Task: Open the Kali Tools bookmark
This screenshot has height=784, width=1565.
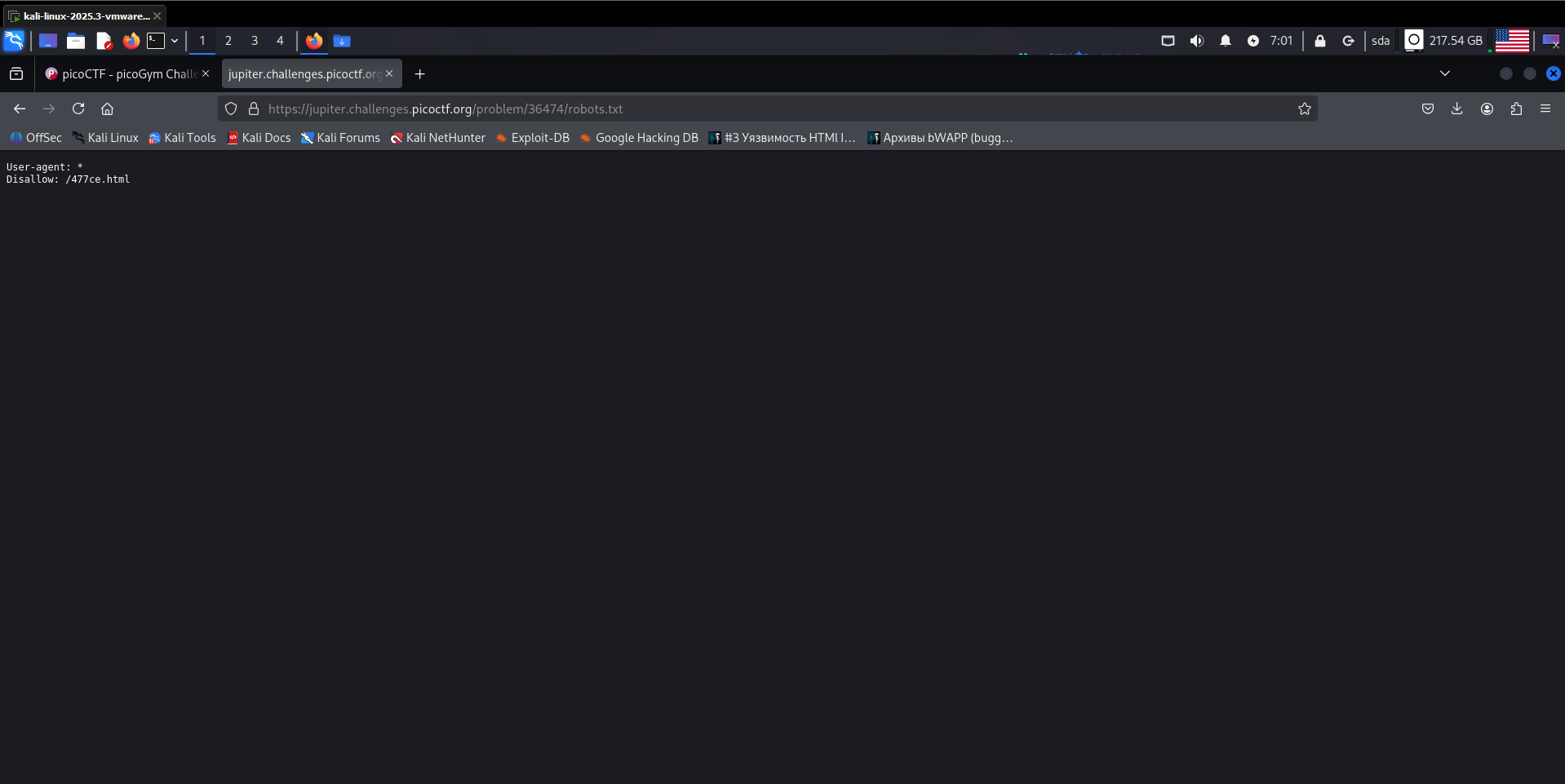Action: pos(182,138)
